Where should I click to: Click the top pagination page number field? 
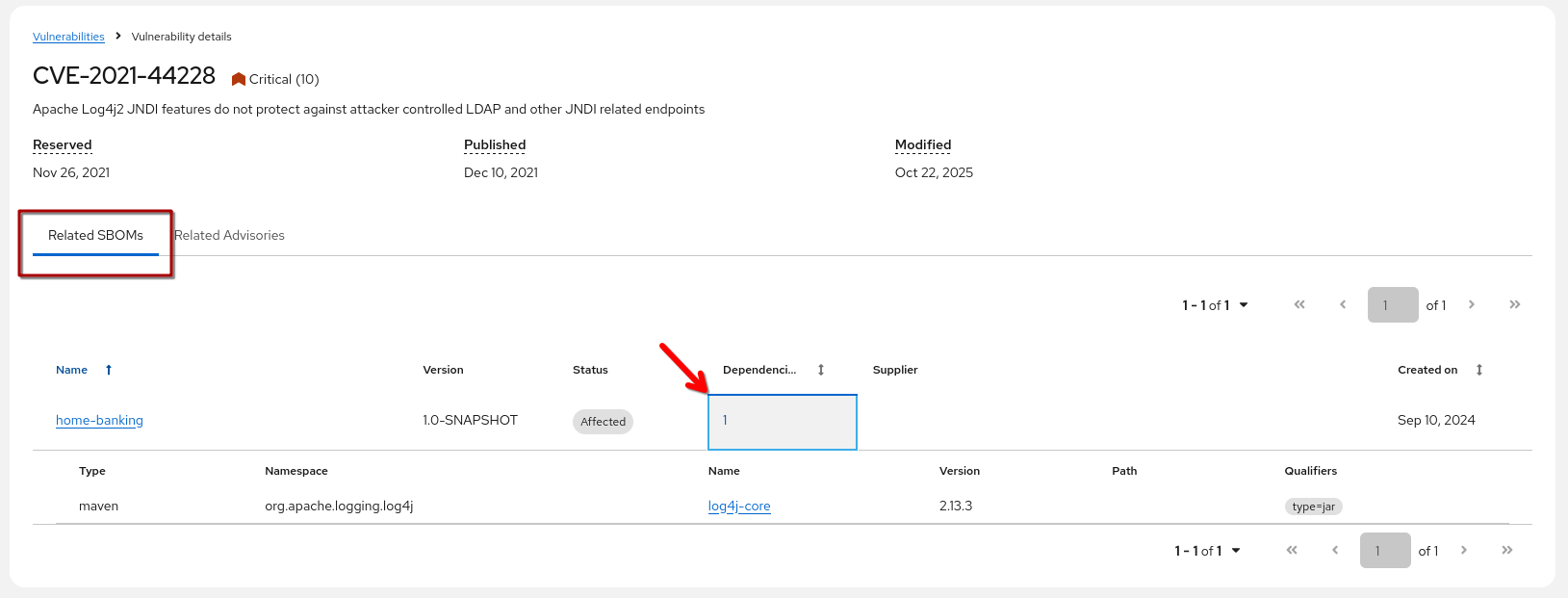coord(1393,305)
